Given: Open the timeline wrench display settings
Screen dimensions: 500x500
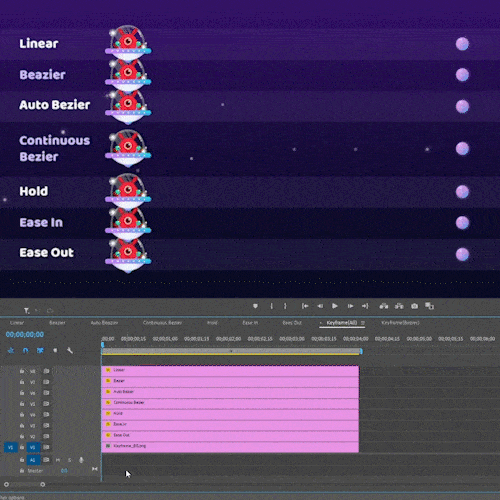Looking at the screenshot, I should pos(70,350).
